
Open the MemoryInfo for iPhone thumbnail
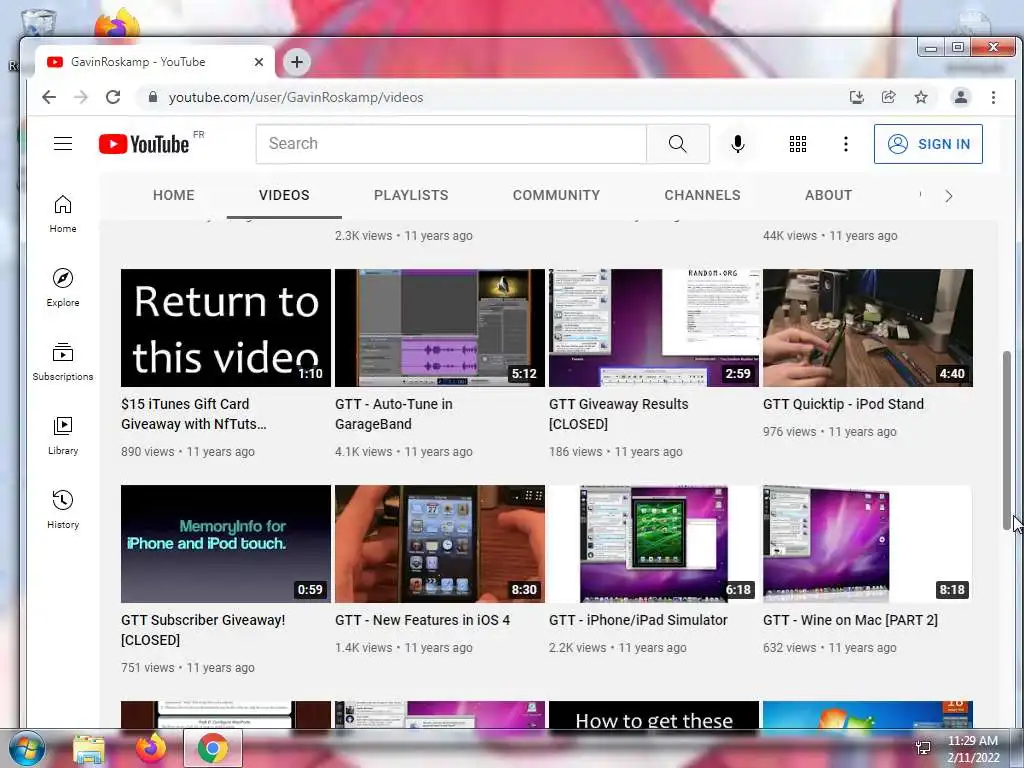point(226,543)
